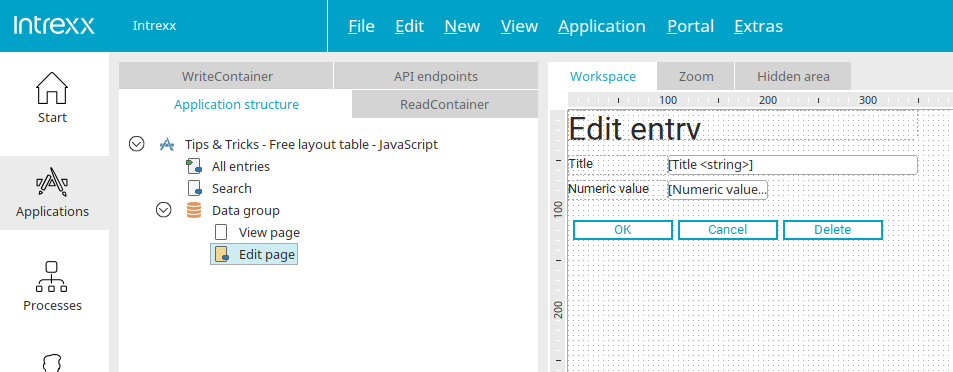Viewport: 953px width, 372px height.
Task: Open the Processes module
Action: click(x=52, y=286)
